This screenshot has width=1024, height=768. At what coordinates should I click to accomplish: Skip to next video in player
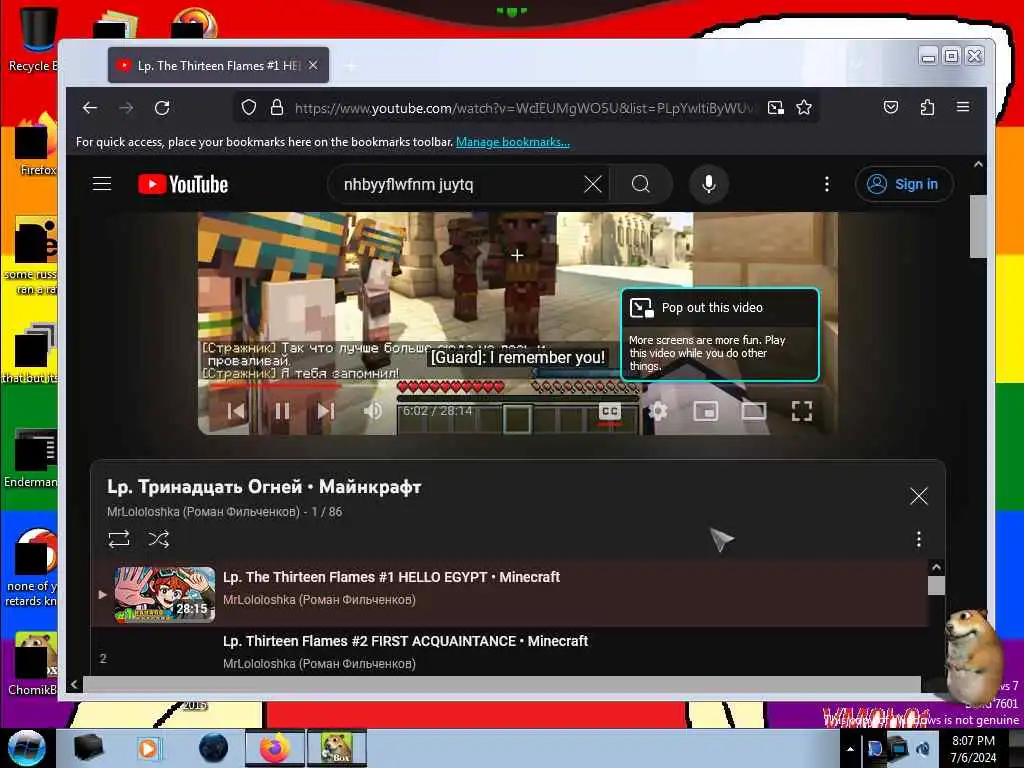(325, 411)
